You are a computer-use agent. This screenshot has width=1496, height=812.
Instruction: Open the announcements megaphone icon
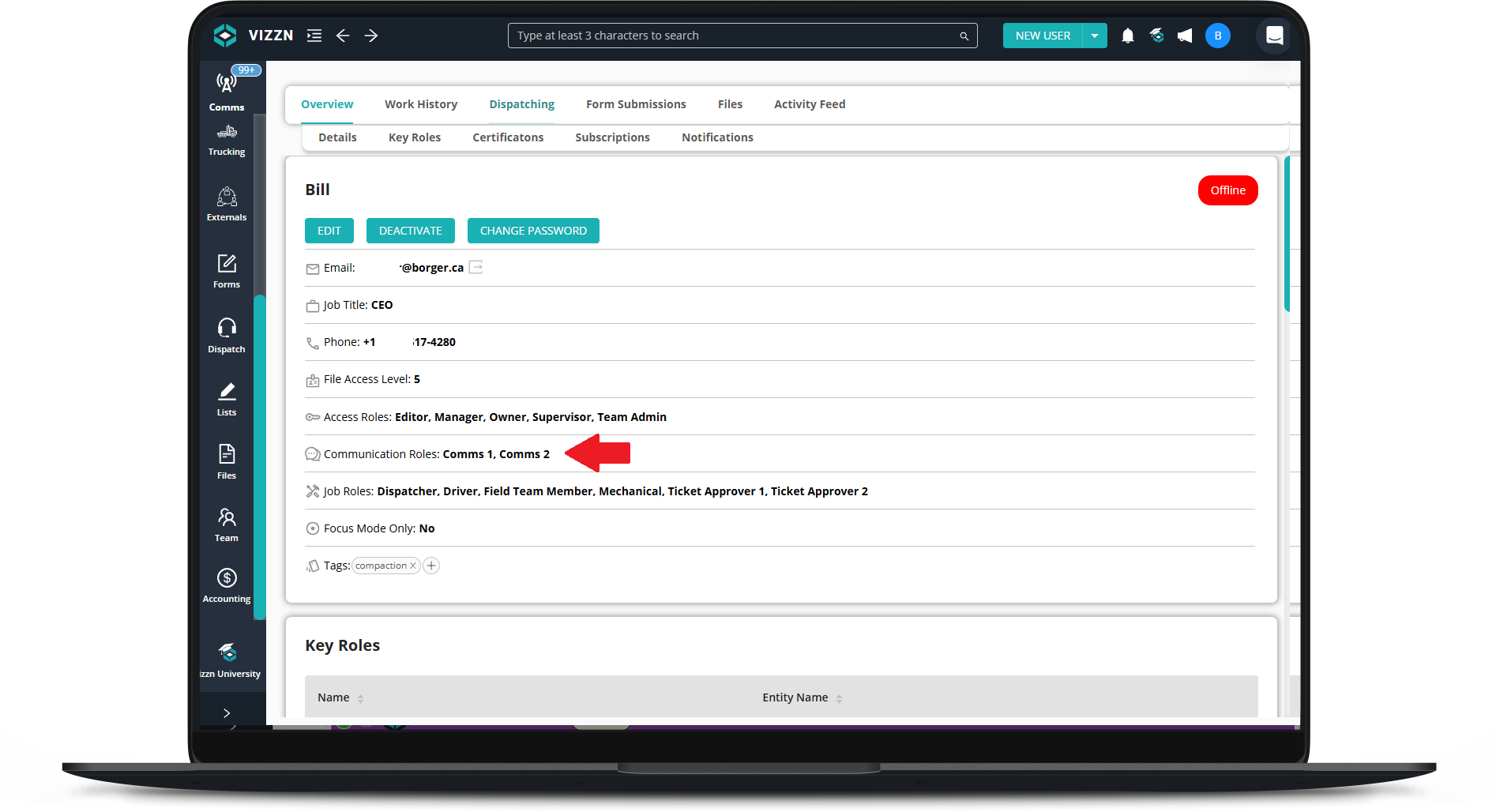[x=1185, y=35]
